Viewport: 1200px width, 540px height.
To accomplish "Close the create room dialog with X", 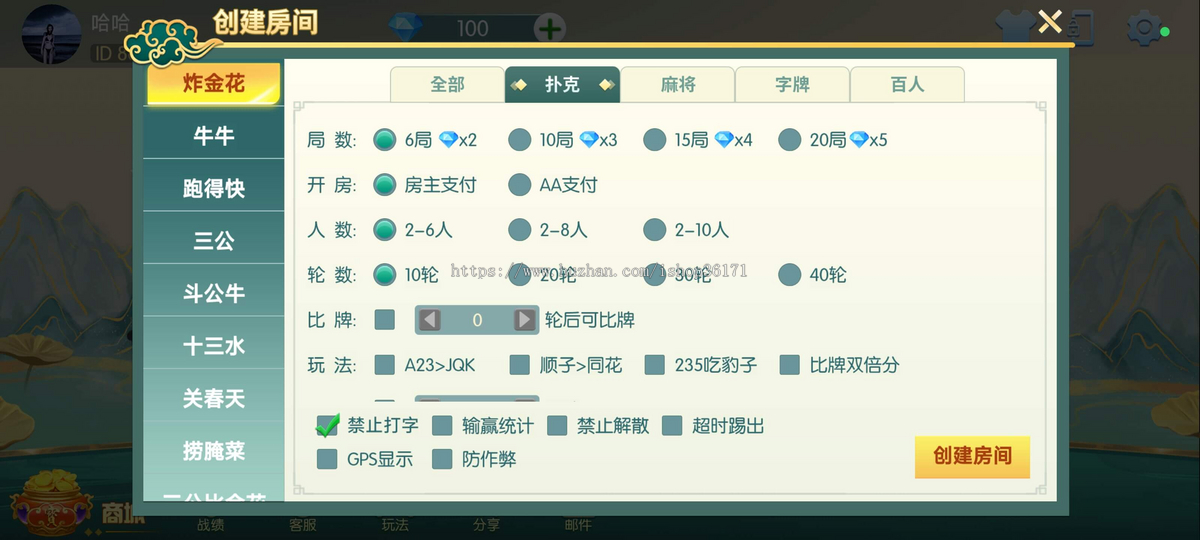I will (x=1049, y=21).
